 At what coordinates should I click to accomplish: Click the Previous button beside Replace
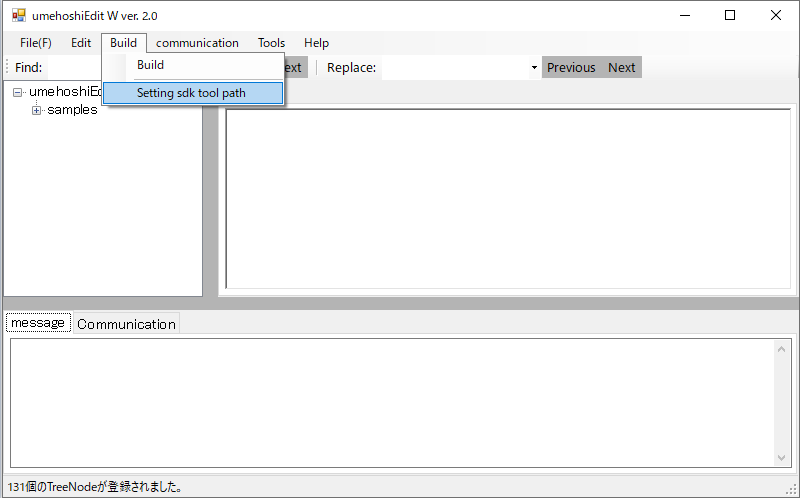coord(571,68)
